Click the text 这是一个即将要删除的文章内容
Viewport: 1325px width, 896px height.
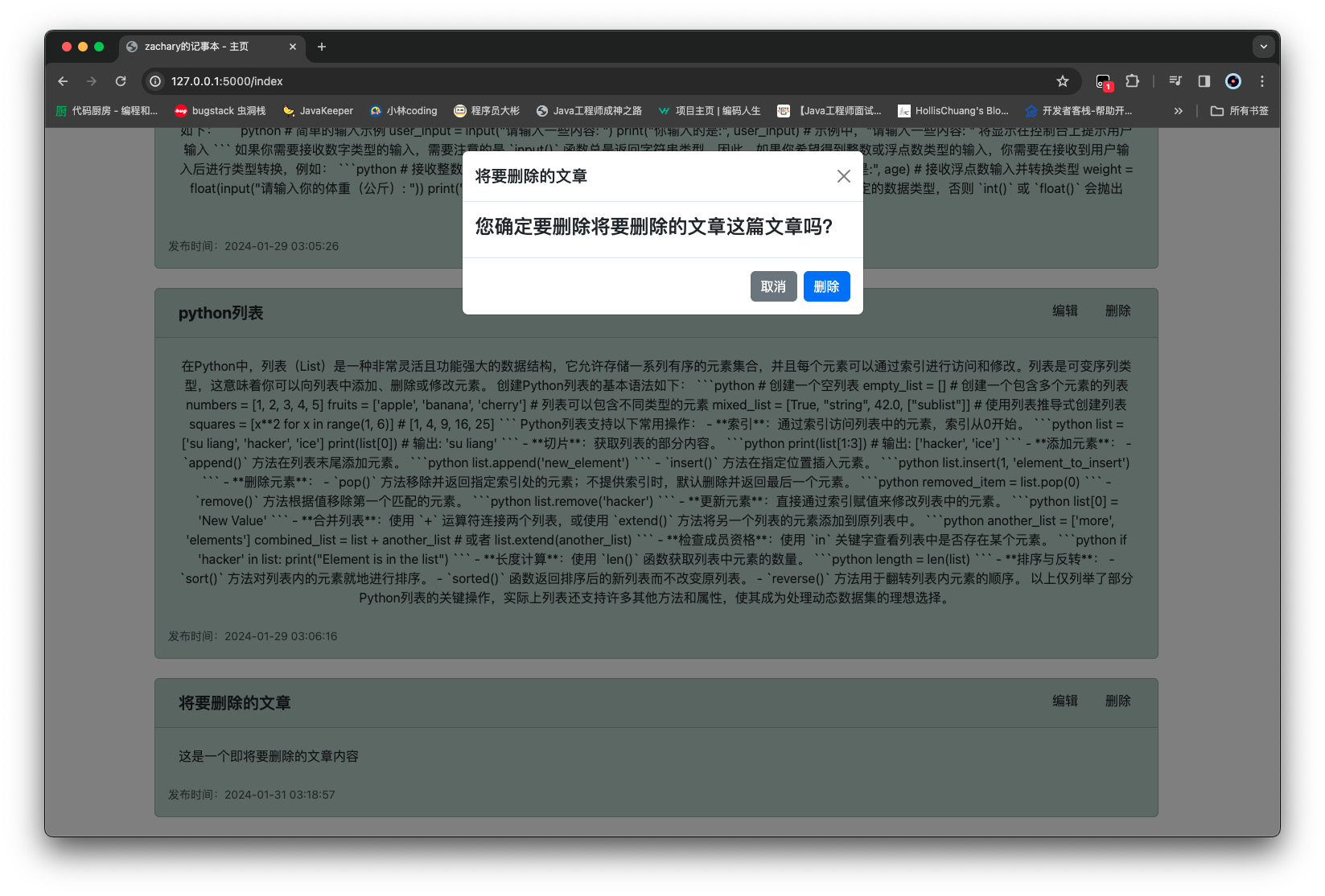(269, 756)
